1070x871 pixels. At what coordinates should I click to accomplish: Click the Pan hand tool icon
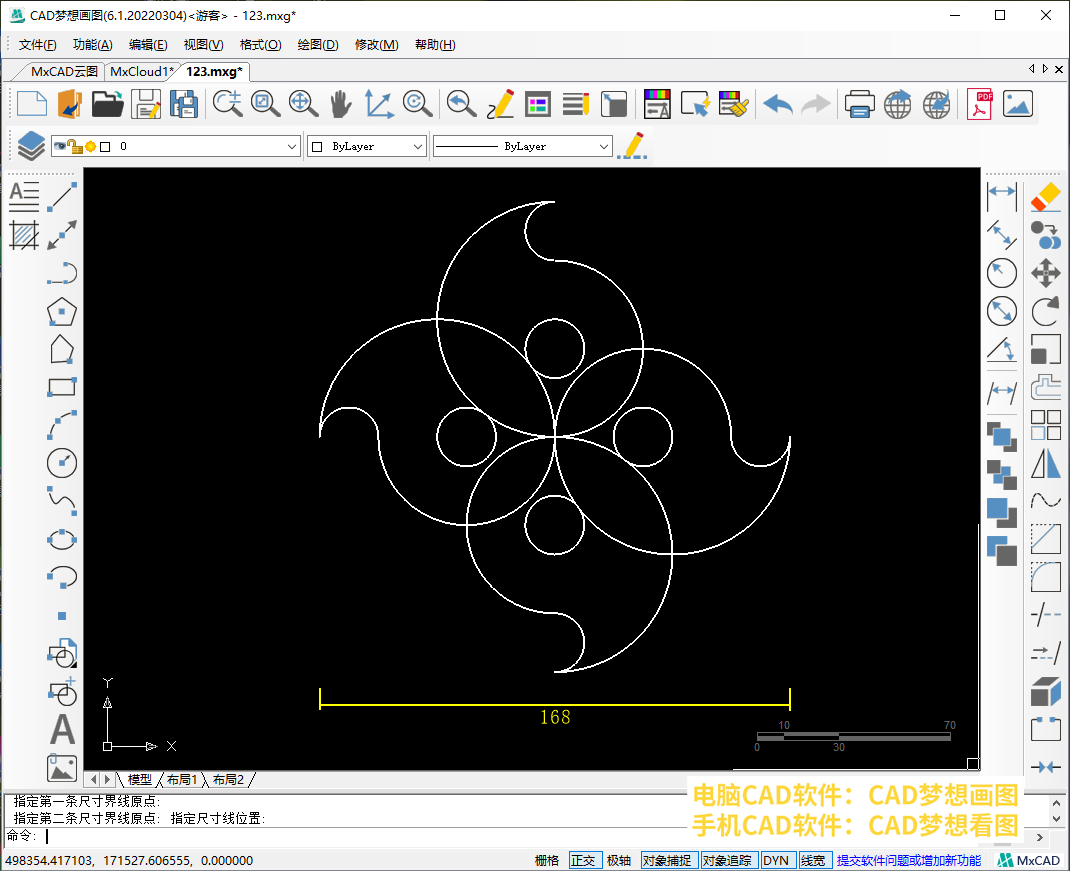[341, 103]
